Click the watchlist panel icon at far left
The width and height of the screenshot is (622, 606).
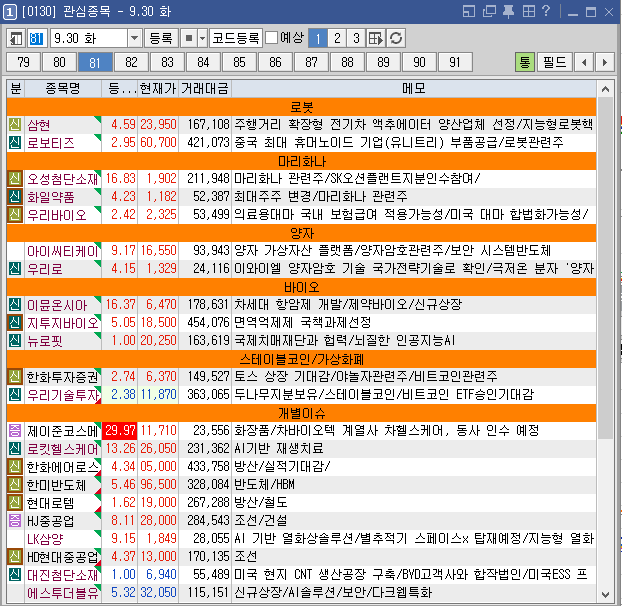tap(16, 38)
